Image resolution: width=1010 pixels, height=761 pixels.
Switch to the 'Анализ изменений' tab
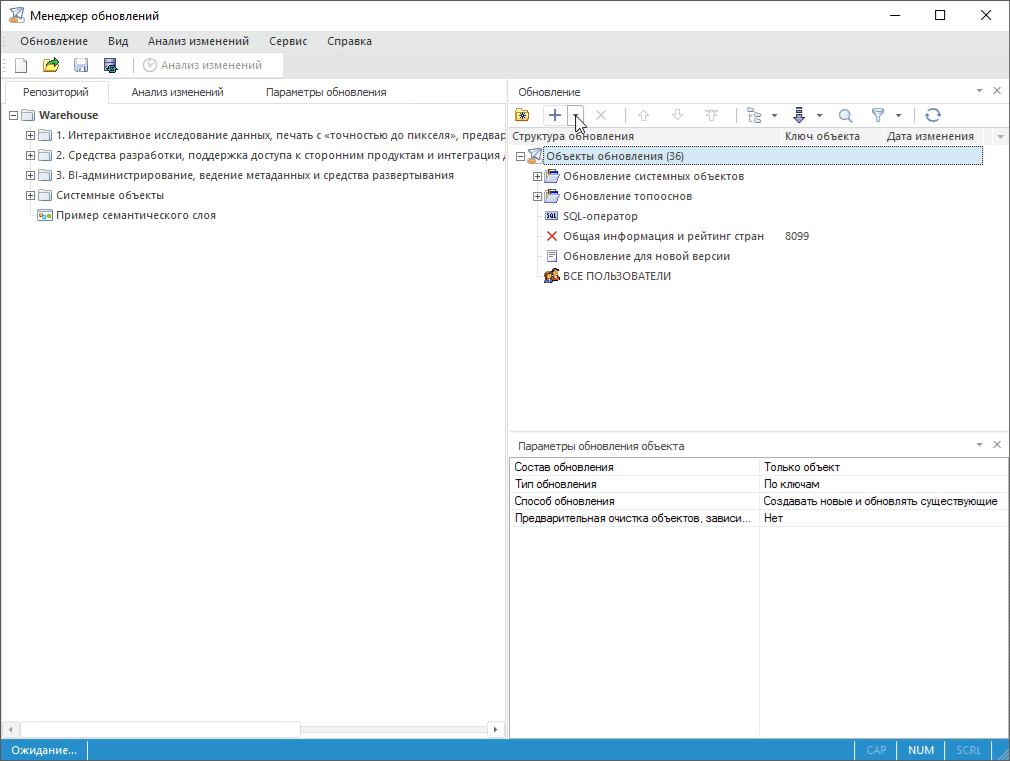click(x=177, y=92)
